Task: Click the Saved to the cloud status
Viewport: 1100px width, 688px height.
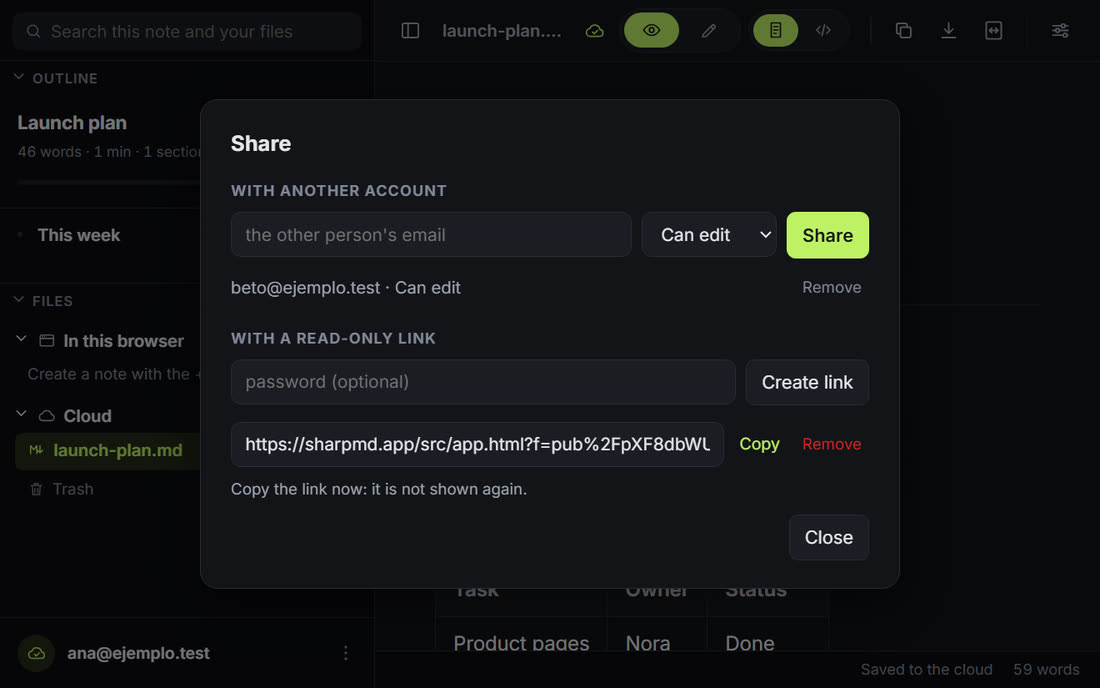Action: click(x=926, y=670)
